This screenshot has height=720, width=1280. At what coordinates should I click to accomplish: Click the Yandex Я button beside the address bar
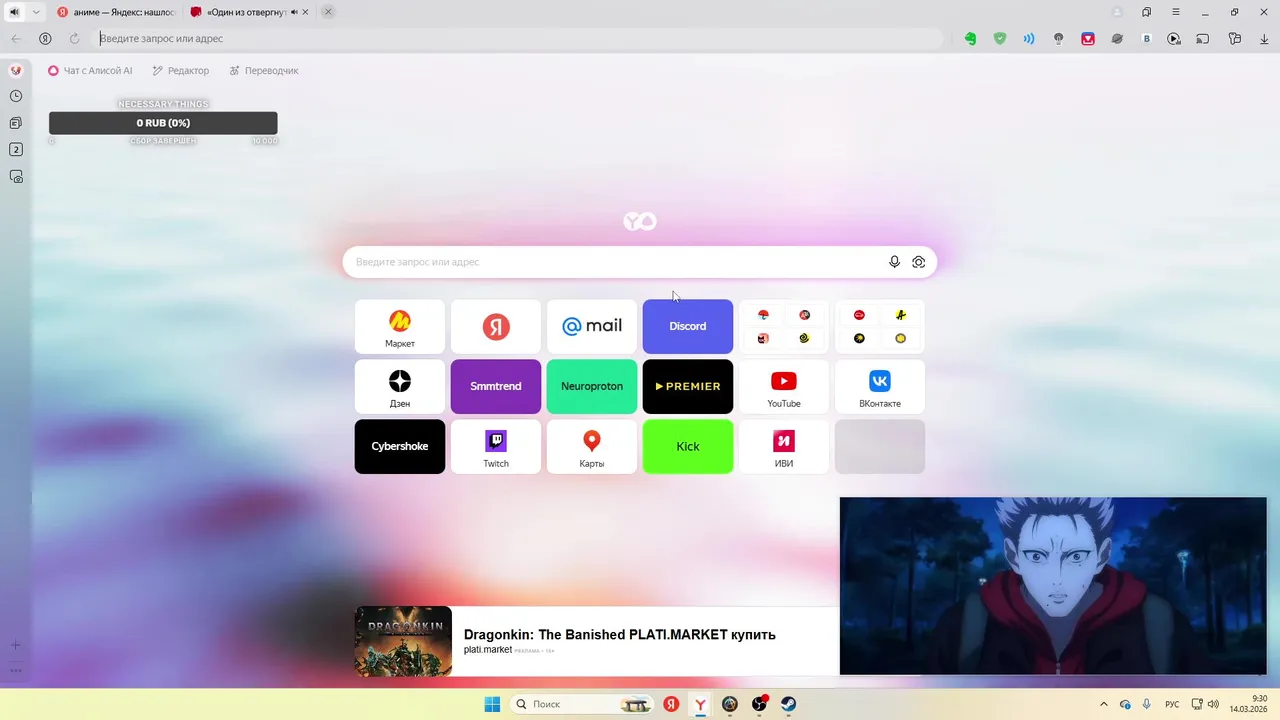(45, 39)
